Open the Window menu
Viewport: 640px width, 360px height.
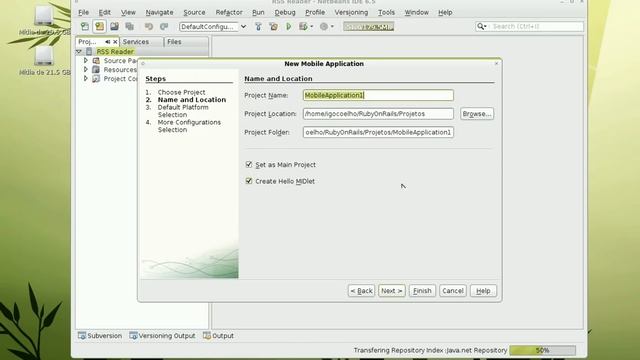coord(416,12)
